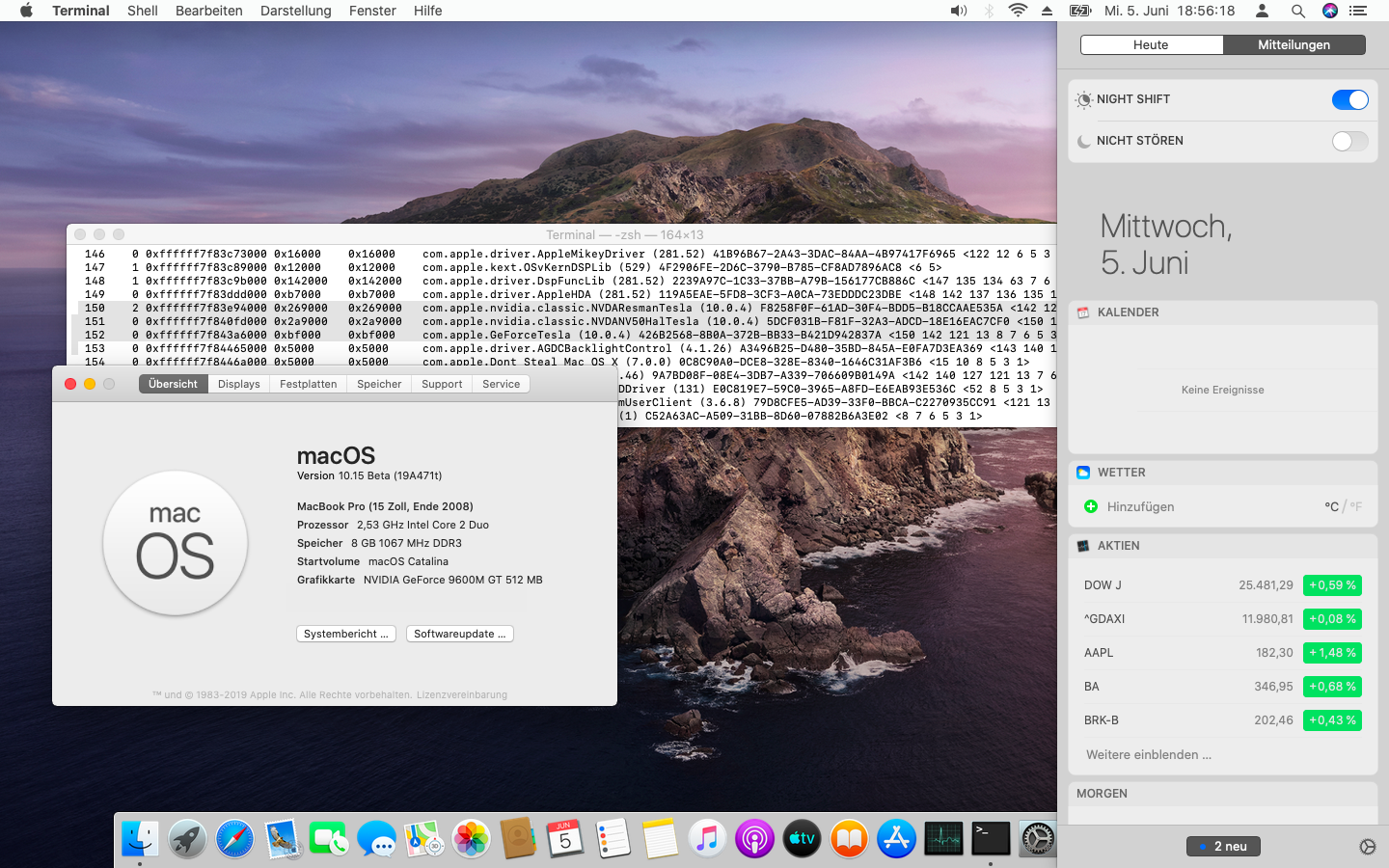Image resolution: width=1389 pixels, height=868 pixels.
Task: Open the Speicher tab
Action: [379, 384]
